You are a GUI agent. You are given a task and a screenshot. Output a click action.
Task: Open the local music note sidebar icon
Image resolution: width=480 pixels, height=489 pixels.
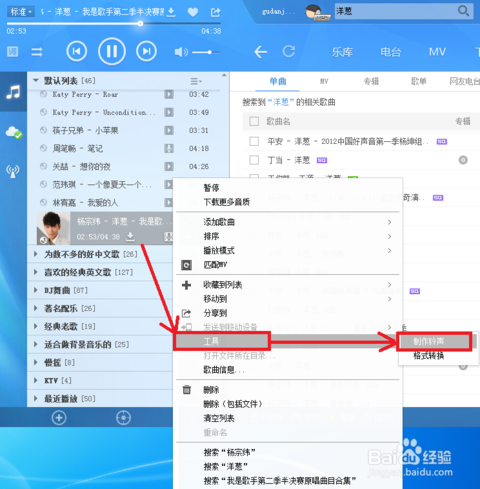13,92
